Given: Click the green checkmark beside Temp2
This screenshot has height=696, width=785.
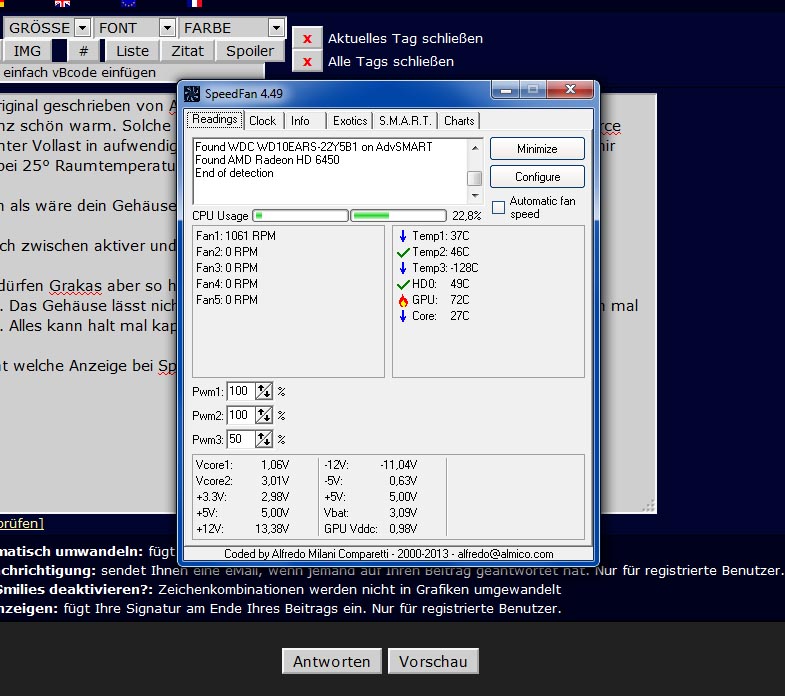Looking at the screenshot, I should click(403, 252).
